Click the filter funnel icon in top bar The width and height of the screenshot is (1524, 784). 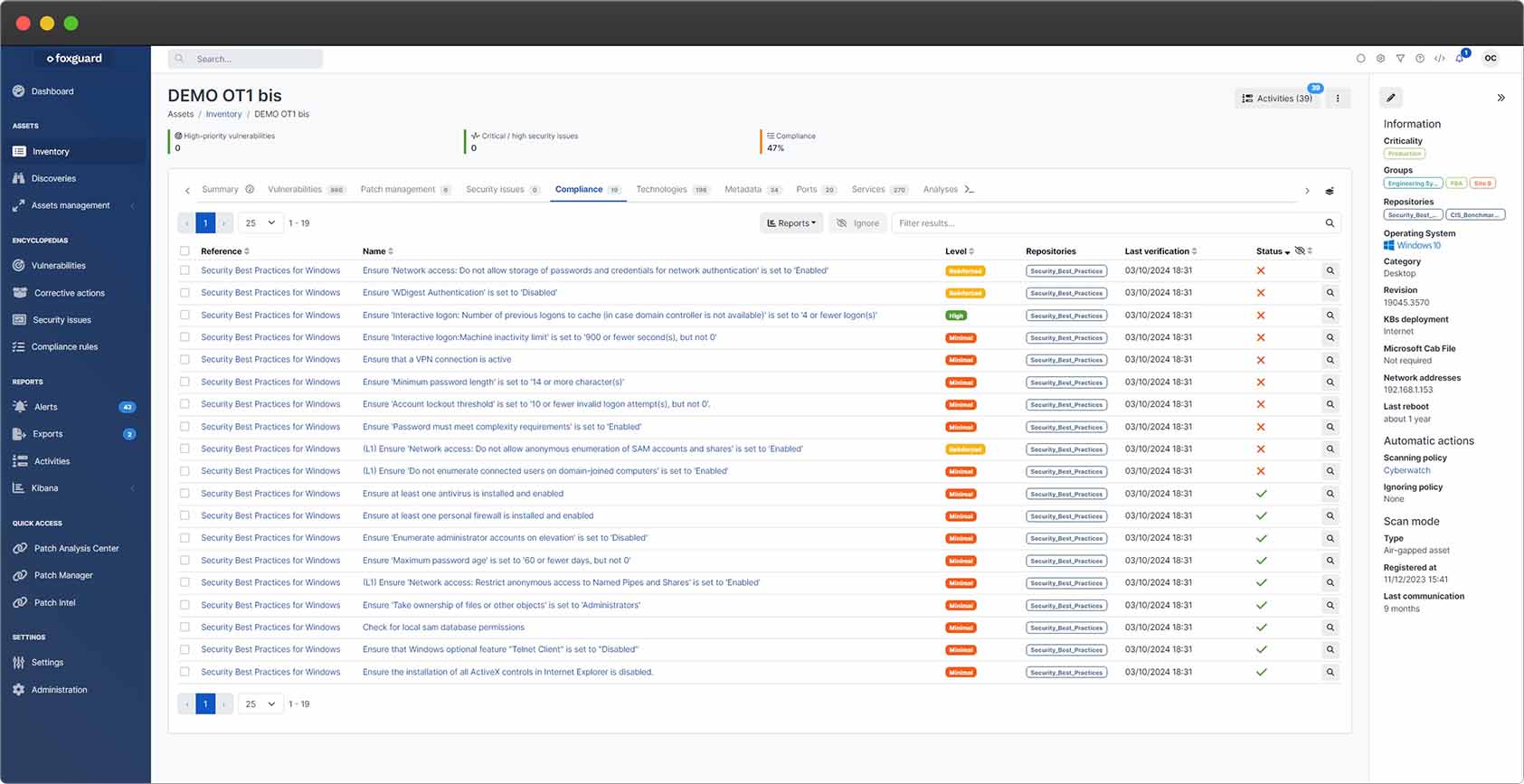click(x=1400, y=59)
